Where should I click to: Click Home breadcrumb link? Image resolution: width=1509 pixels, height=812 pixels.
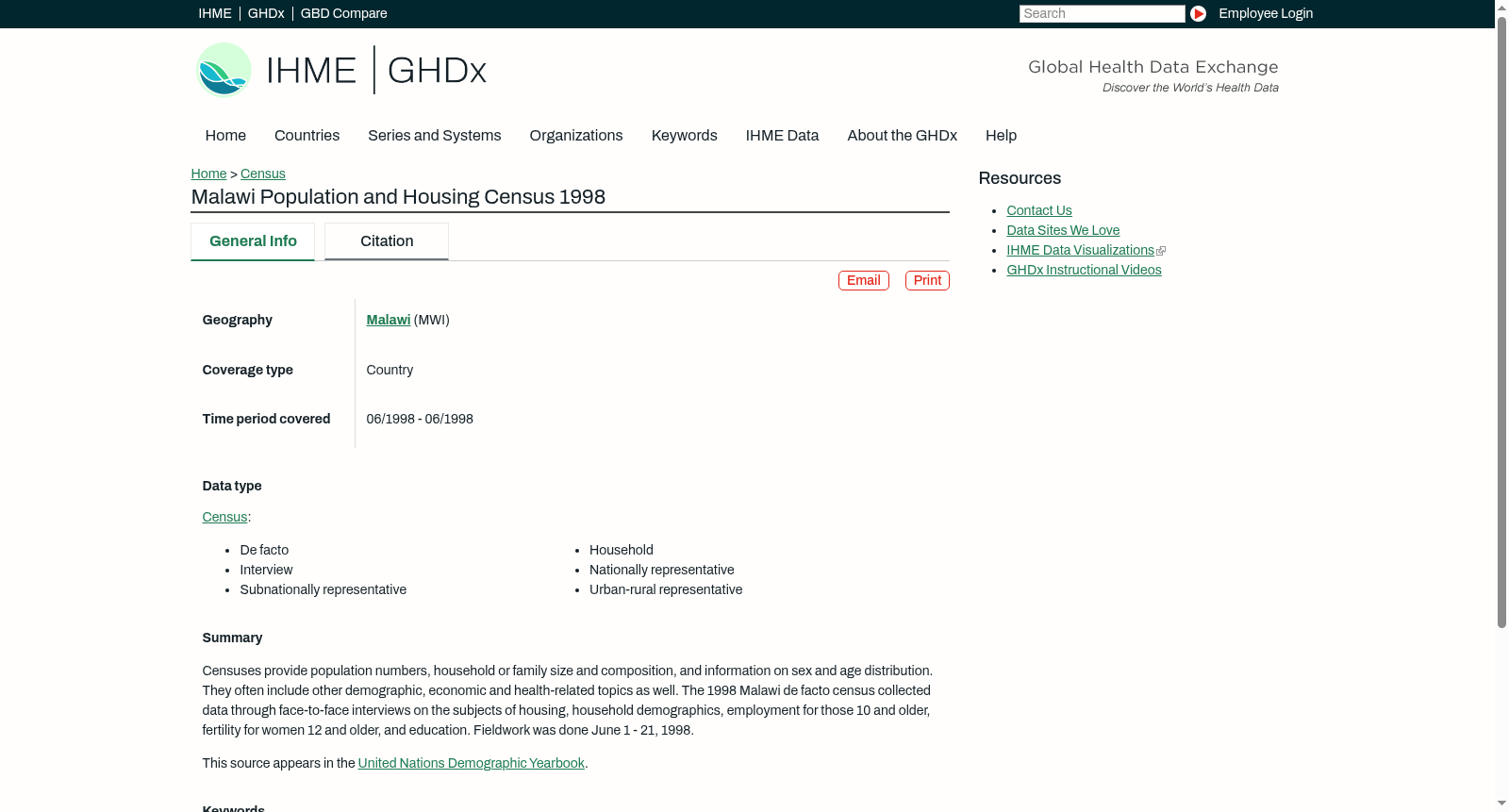[x=208, y=174]
